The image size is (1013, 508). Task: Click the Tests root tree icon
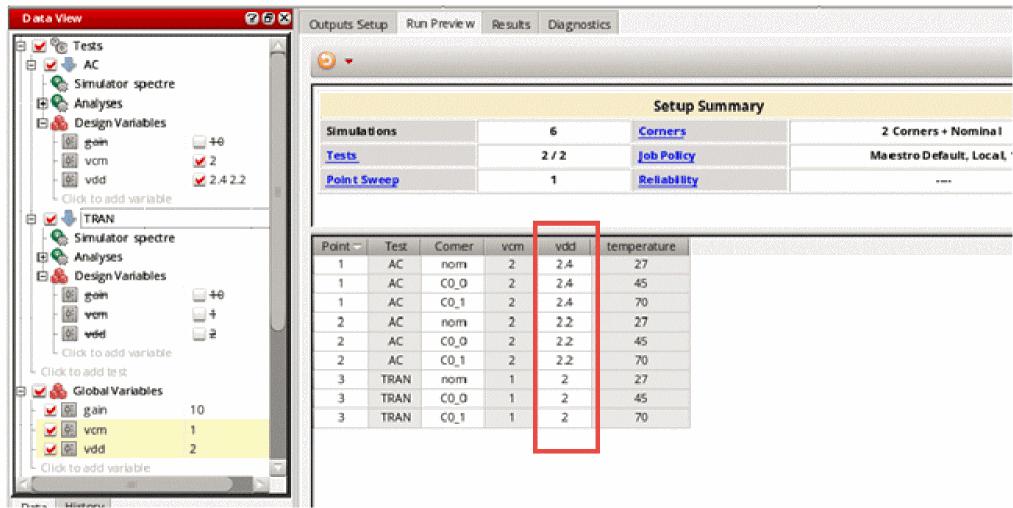[59, 46]
